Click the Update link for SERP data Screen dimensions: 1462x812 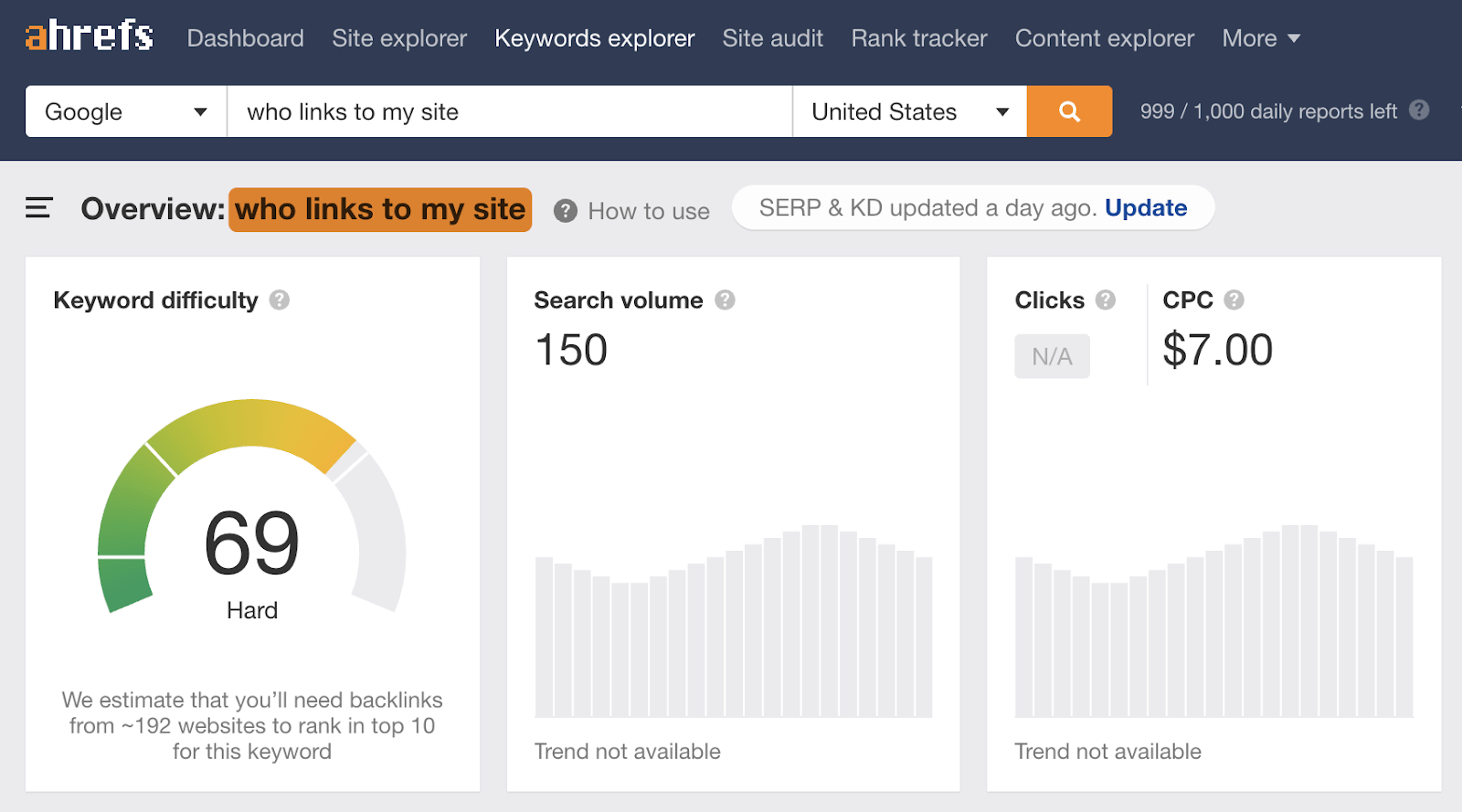pyautogui.click(x=1146, y=208)
